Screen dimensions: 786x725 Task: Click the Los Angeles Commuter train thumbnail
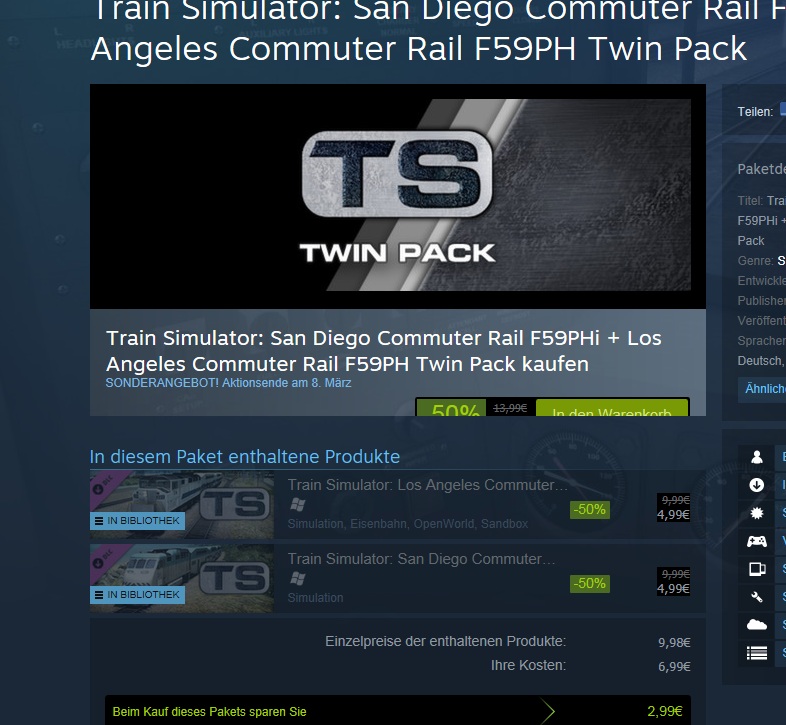coord(182,505)
